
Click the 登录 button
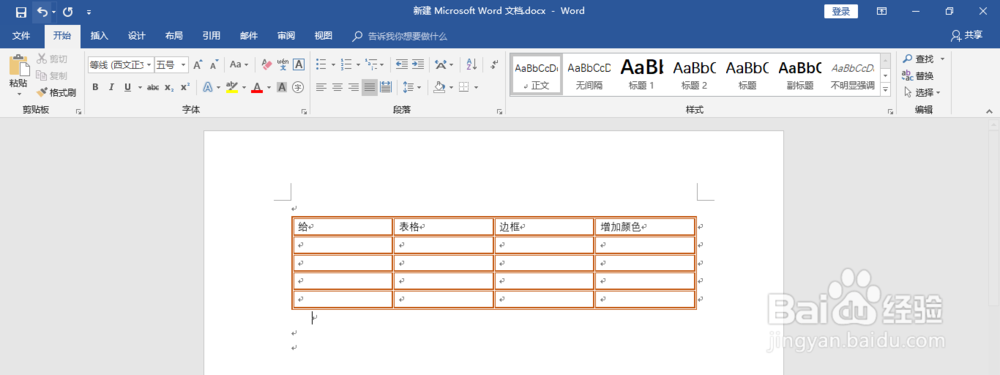point(841,11)
